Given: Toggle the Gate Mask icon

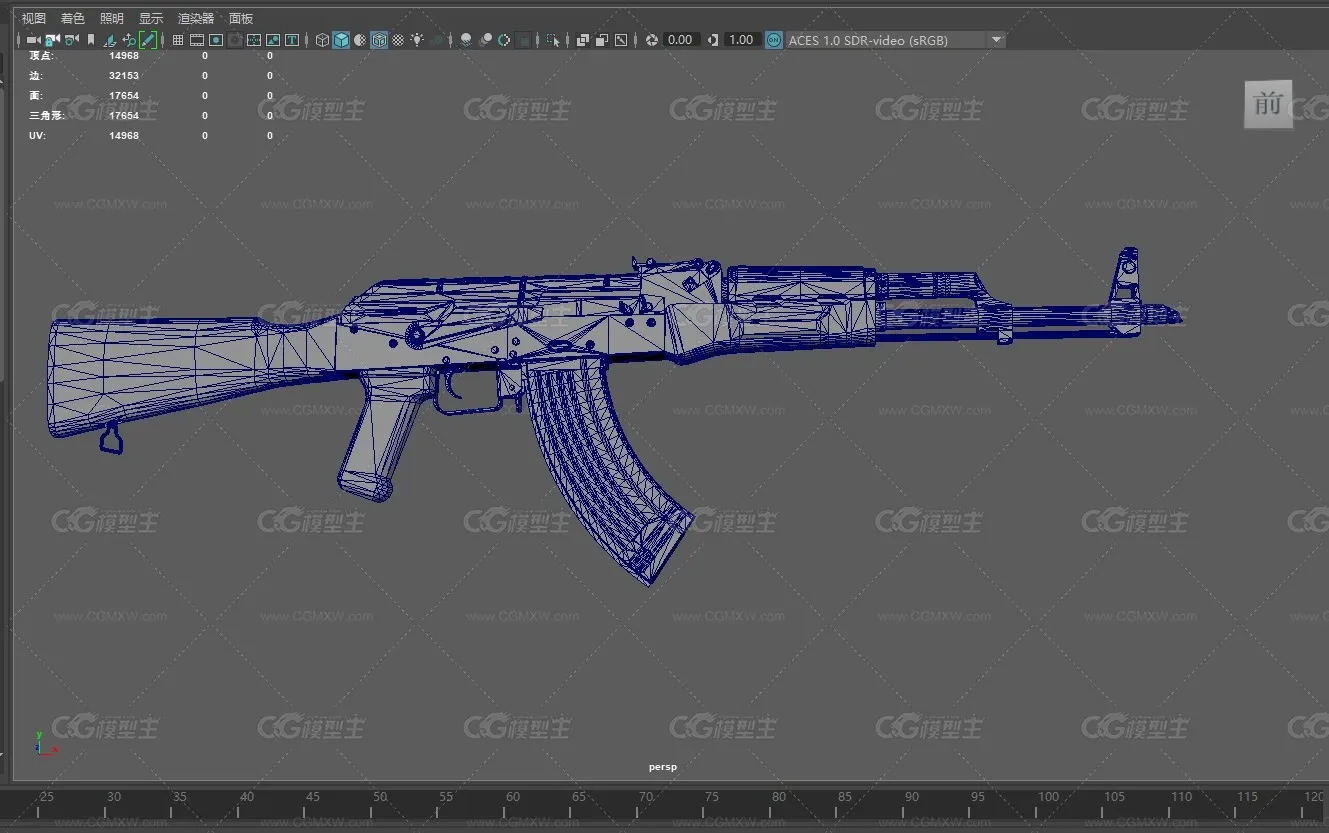Looking at the screenshot, I should point(235,40).
